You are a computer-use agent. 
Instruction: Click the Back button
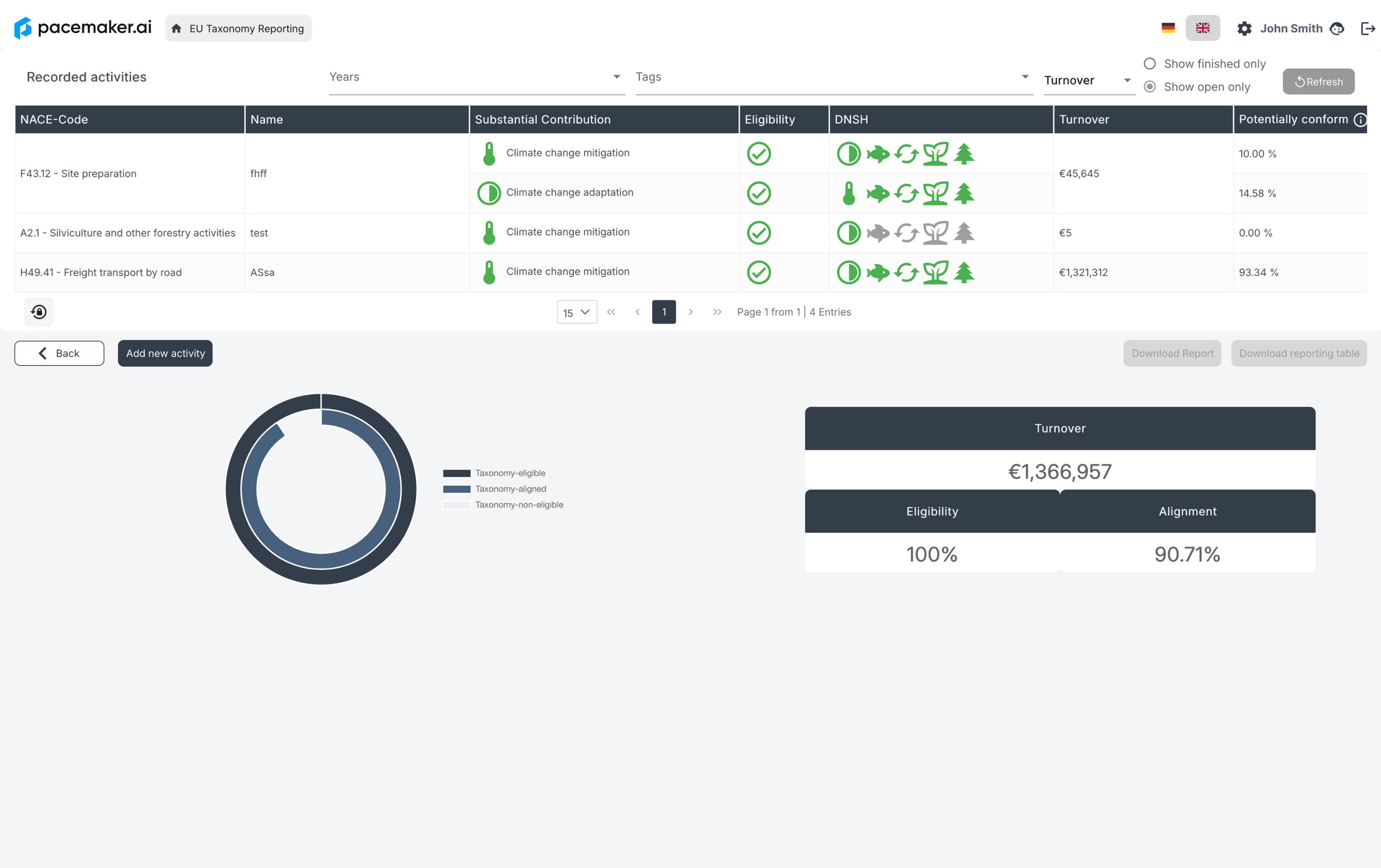coord(59,353)
